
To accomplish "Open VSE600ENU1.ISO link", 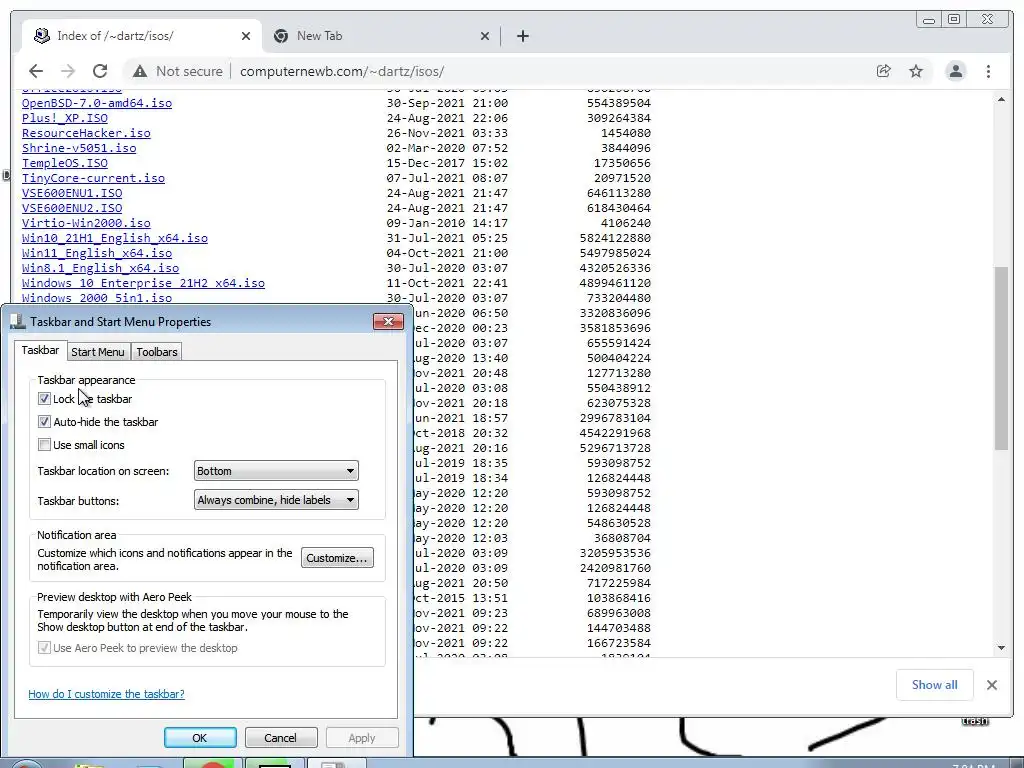I will coord(72,193).
